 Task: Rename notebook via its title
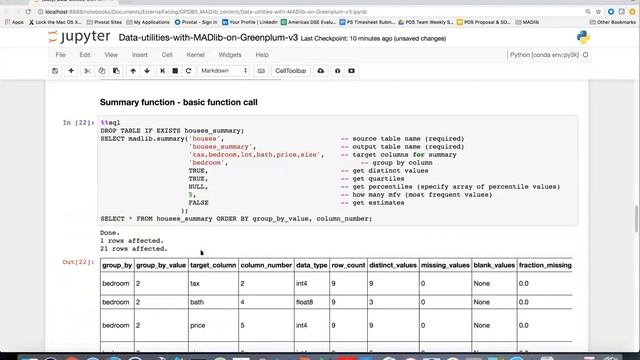tap(208, 38)
